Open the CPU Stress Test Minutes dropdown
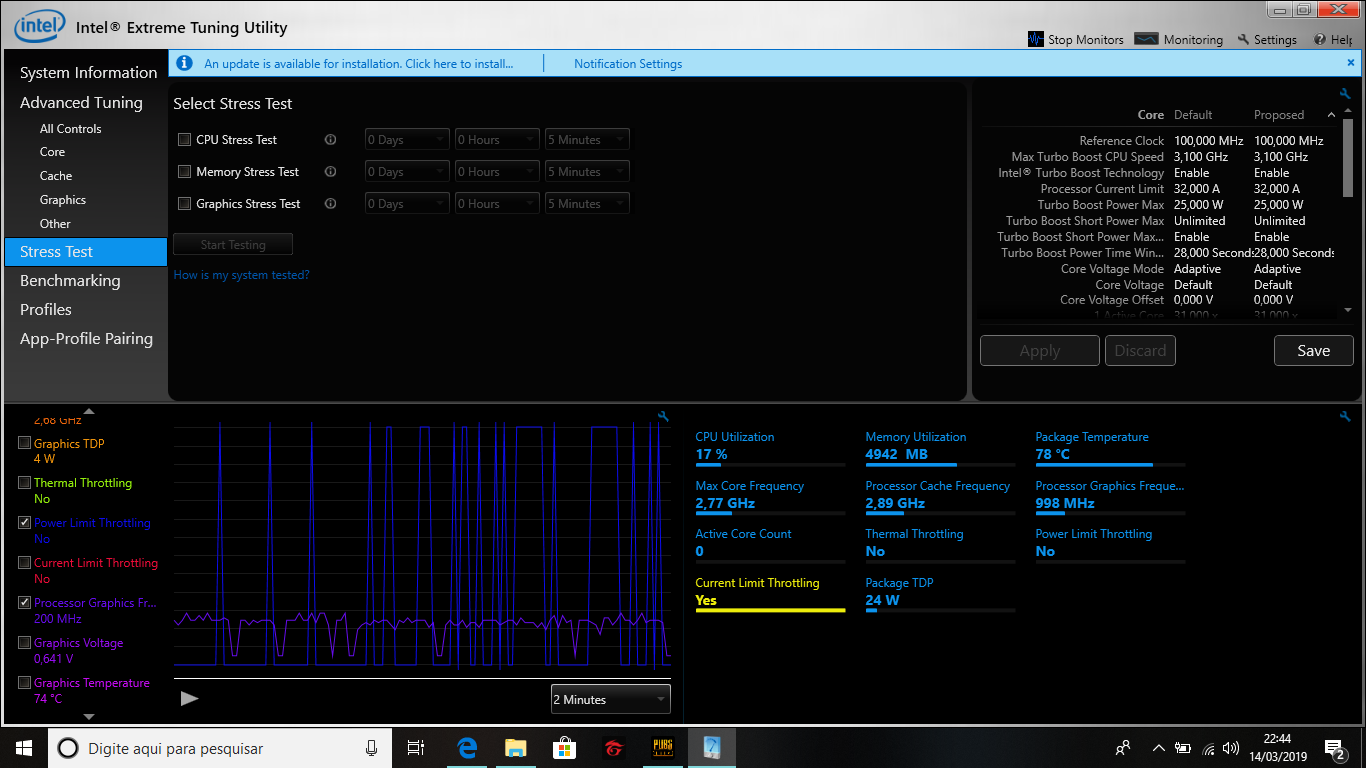The width and height of the screenshot is (1366, 768). [587, 140]
